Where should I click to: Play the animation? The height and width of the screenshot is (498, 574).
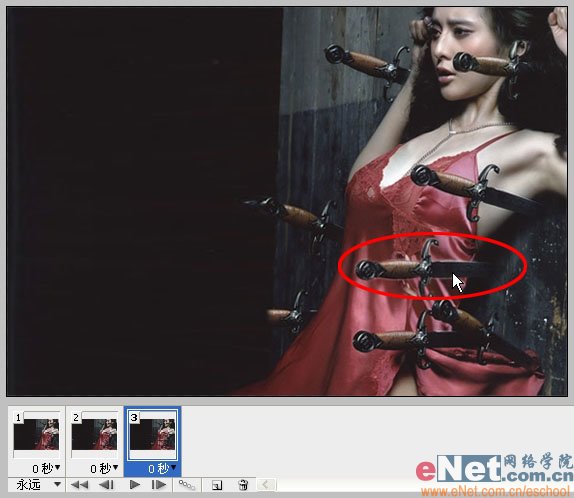pos(135,485)
